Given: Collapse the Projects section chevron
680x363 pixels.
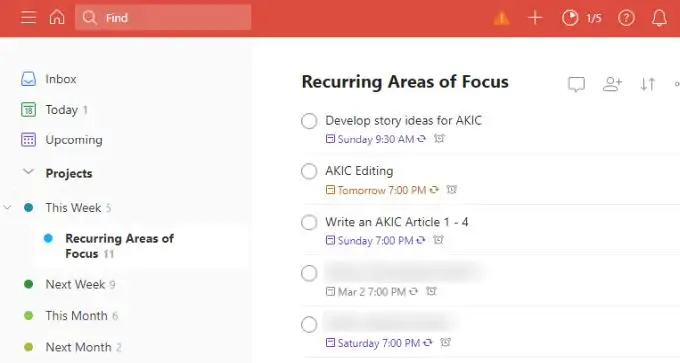Looking at the screenshot, I should pos(28,172).
